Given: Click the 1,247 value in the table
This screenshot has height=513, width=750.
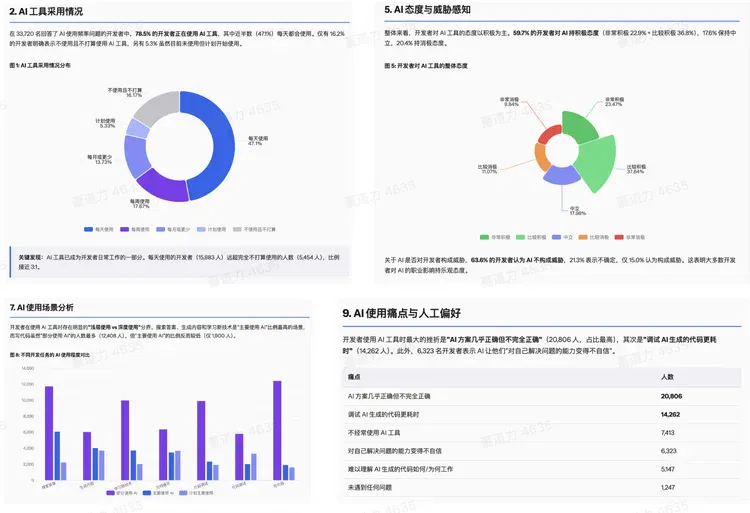Looking at the screenshot, I should tap(668, 487).
